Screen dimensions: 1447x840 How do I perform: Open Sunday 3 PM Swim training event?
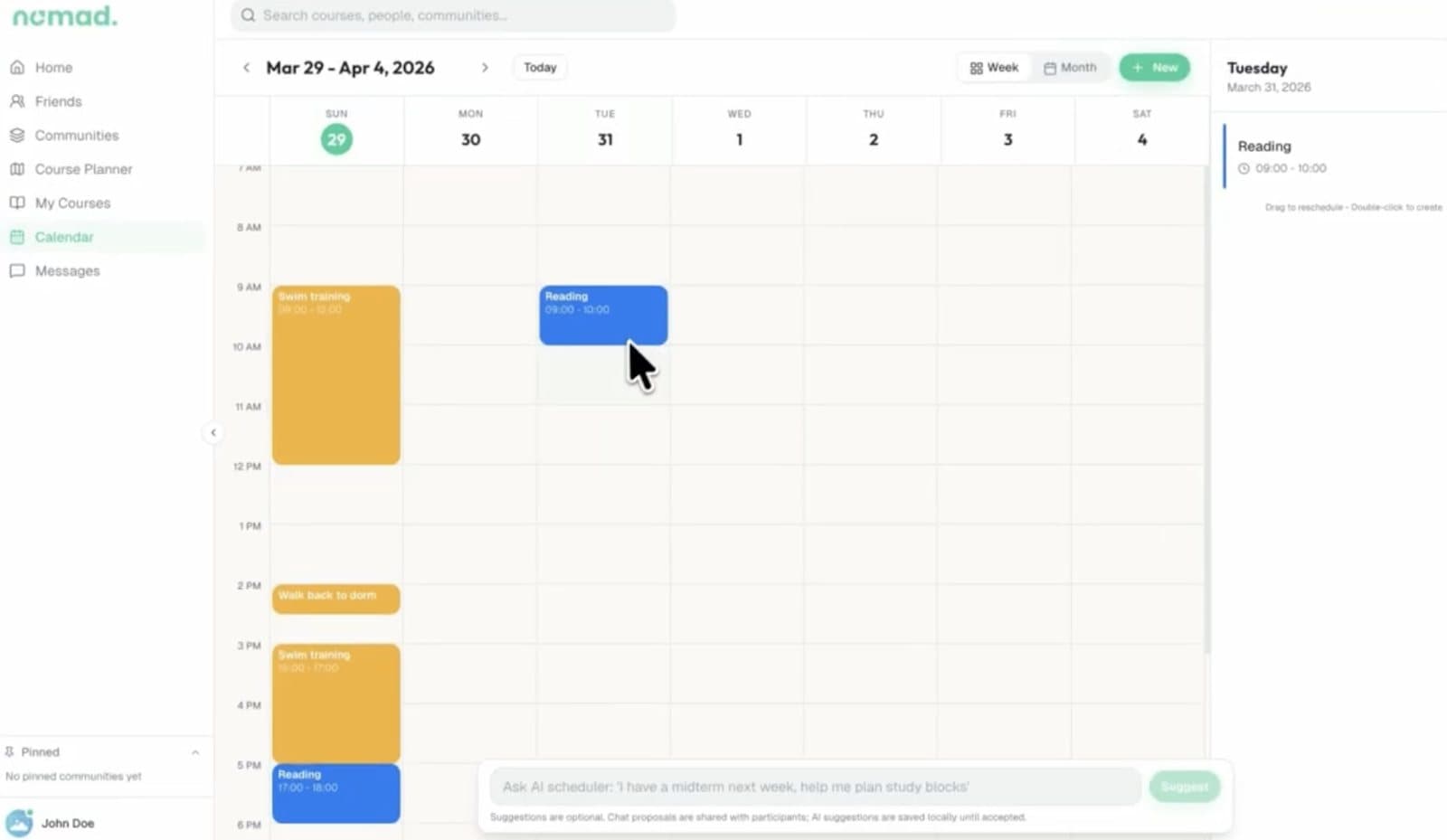click(x=336, y=703)
